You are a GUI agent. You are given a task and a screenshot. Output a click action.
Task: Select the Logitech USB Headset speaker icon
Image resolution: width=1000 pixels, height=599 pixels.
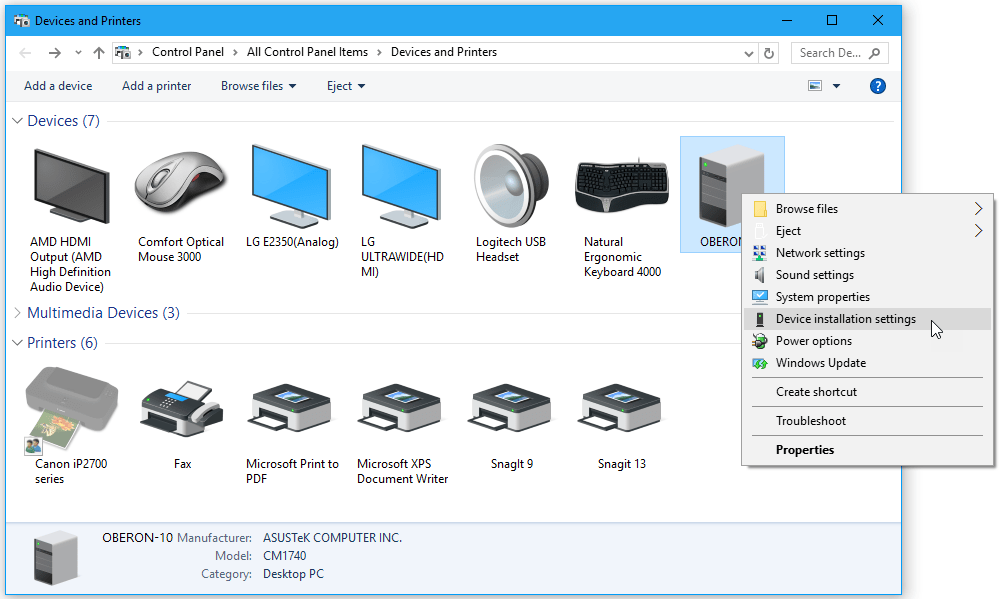511,186
